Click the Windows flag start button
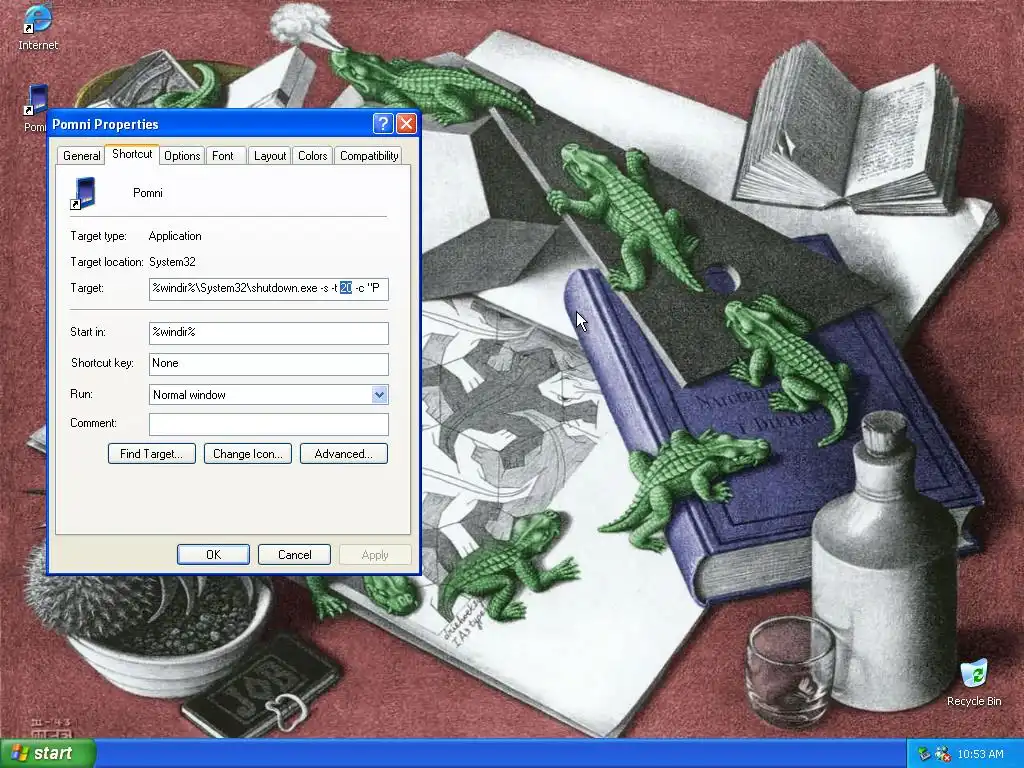Screen dimensions: 1024x768 [x=47, y=753]
